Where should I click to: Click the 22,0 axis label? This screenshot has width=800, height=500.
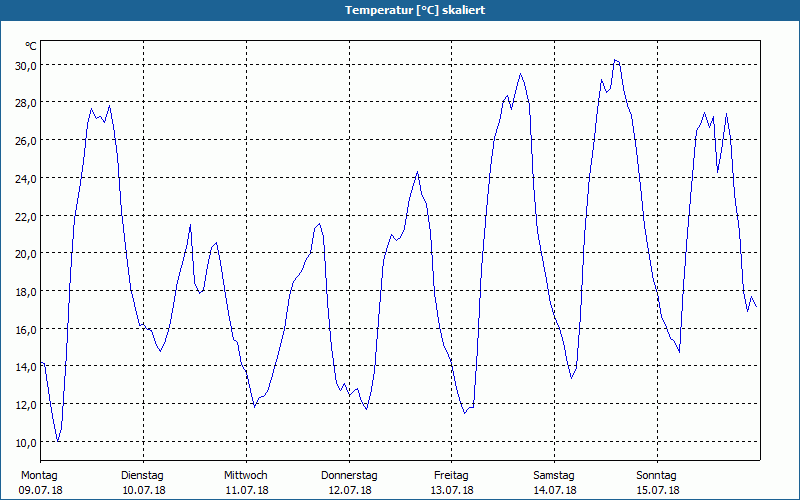click(x=26, y=216)
